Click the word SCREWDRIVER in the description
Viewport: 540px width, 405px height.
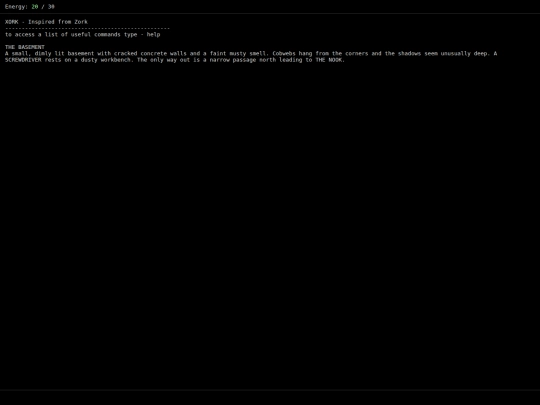[x=23, y=60]
